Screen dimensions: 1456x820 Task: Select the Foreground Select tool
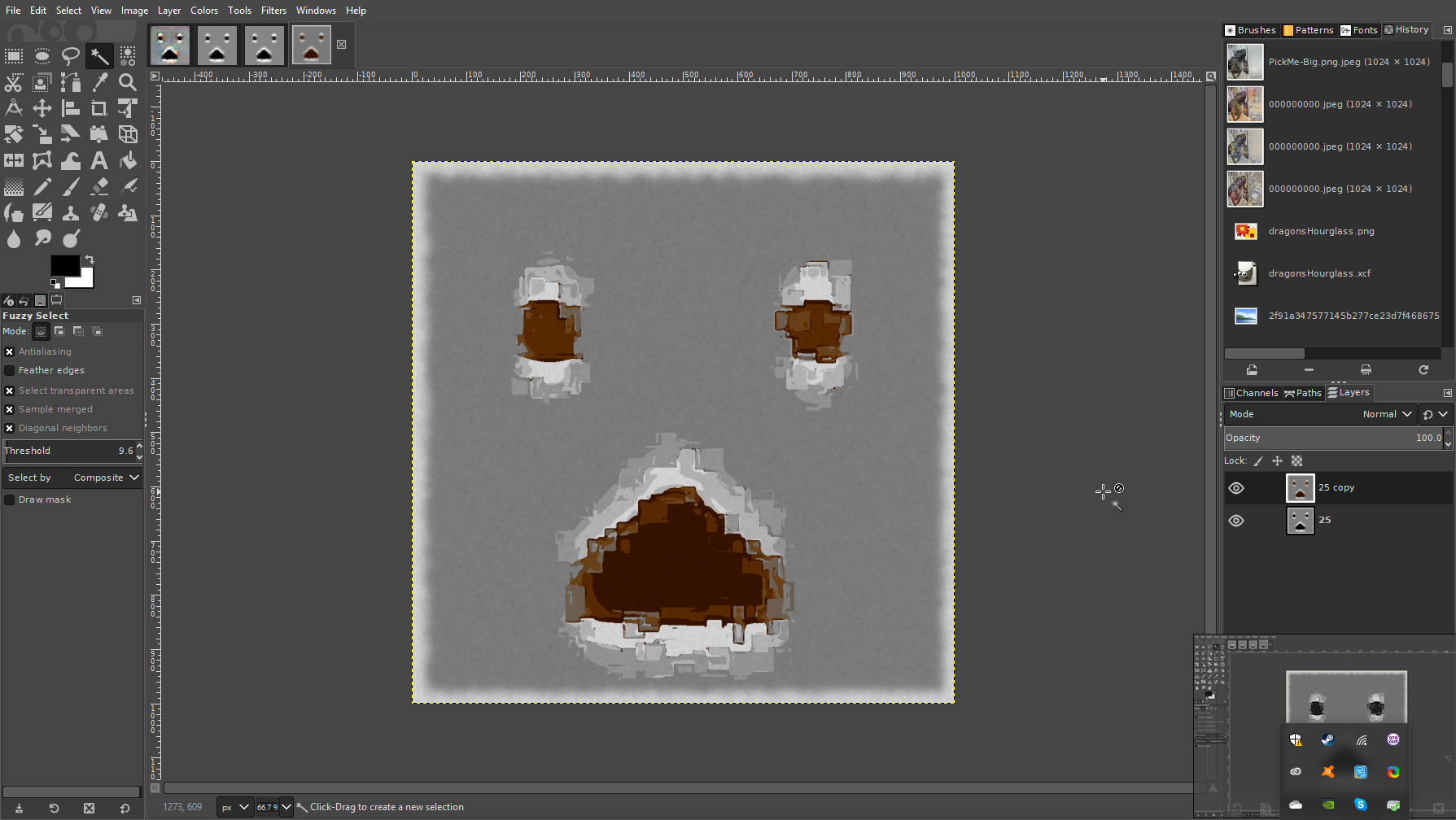(x=42, y=82)
